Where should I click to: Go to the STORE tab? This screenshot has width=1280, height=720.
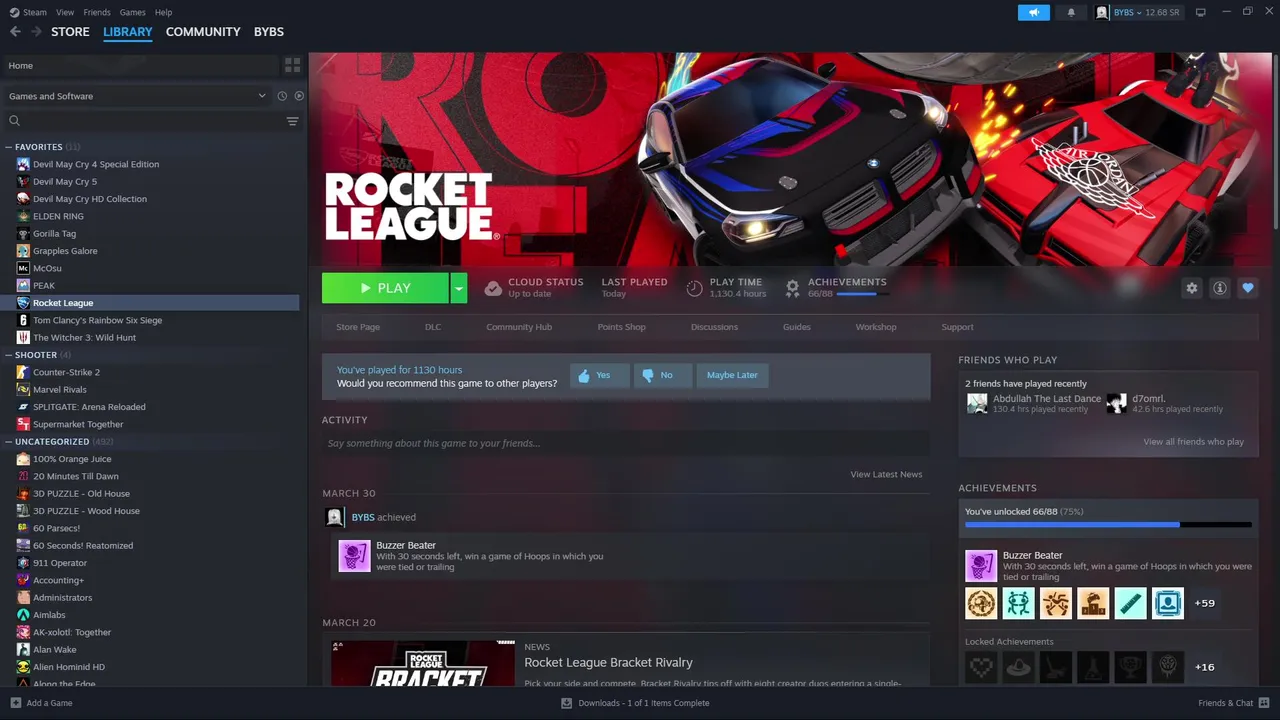(x=70, y=32)
